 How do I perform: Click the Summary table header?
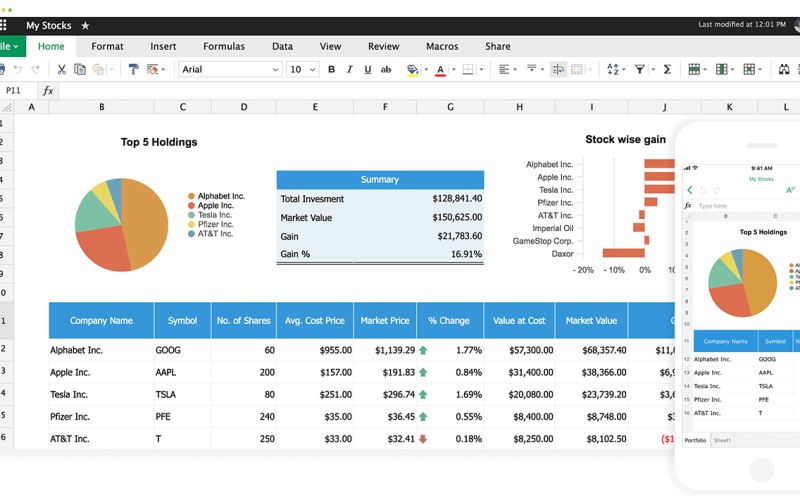tap(380, 180)
